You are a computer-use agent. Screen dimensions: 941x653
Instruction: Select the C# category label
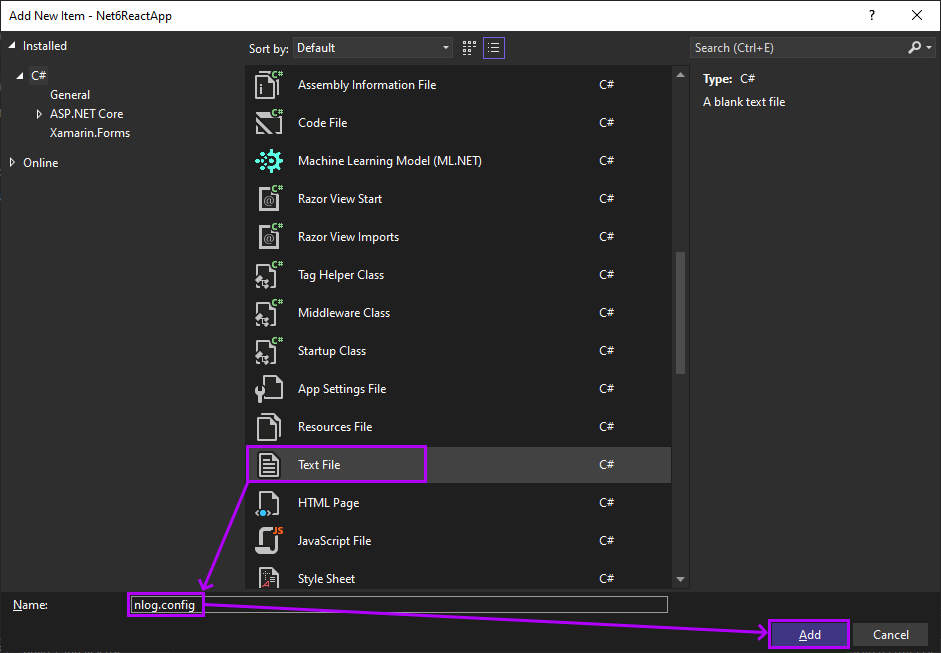point(38,76)
